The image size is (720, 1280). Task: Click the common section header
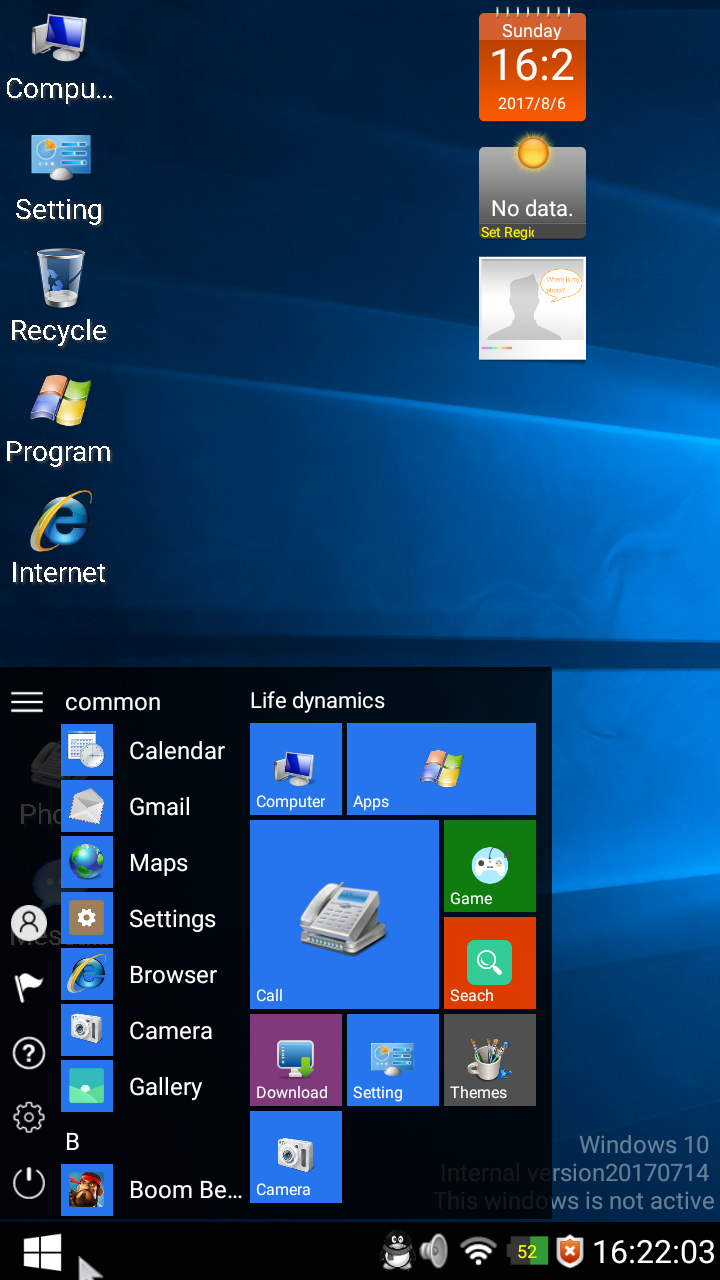(113, 702)
